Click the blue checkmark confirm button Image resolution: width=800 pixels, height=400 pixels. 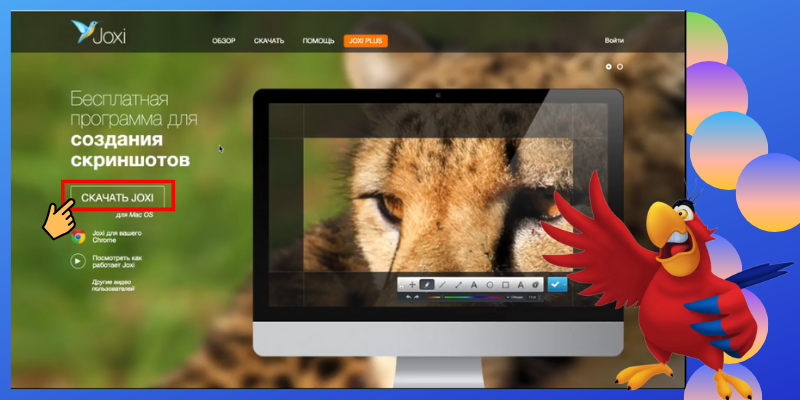pyautogui.click(x=555, y=284)
